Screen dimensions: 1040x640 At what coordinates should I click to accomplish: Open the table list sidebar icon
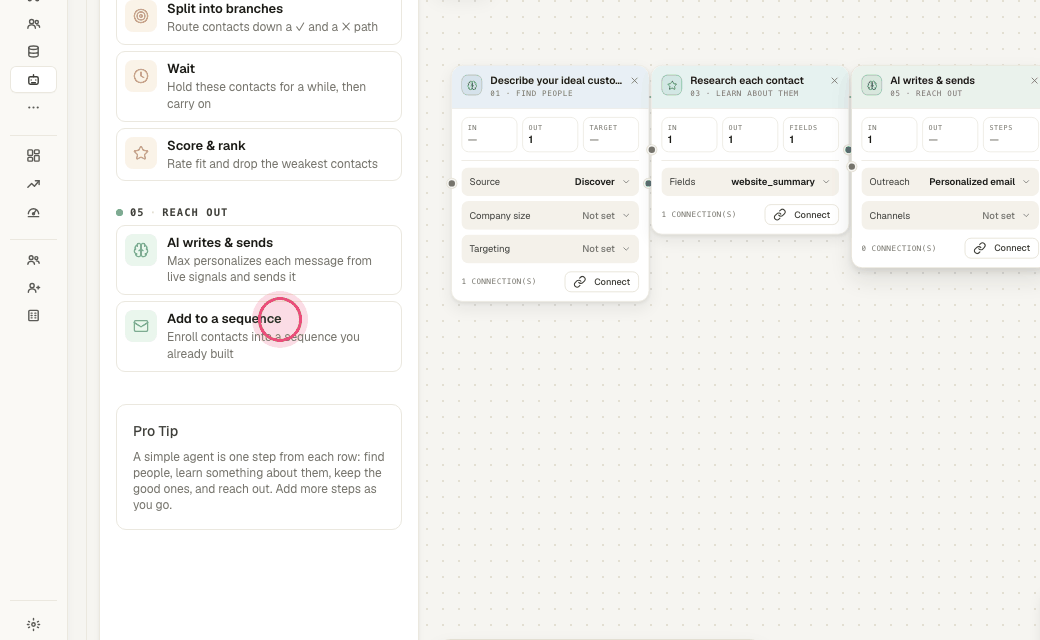(x=33, y=316)
